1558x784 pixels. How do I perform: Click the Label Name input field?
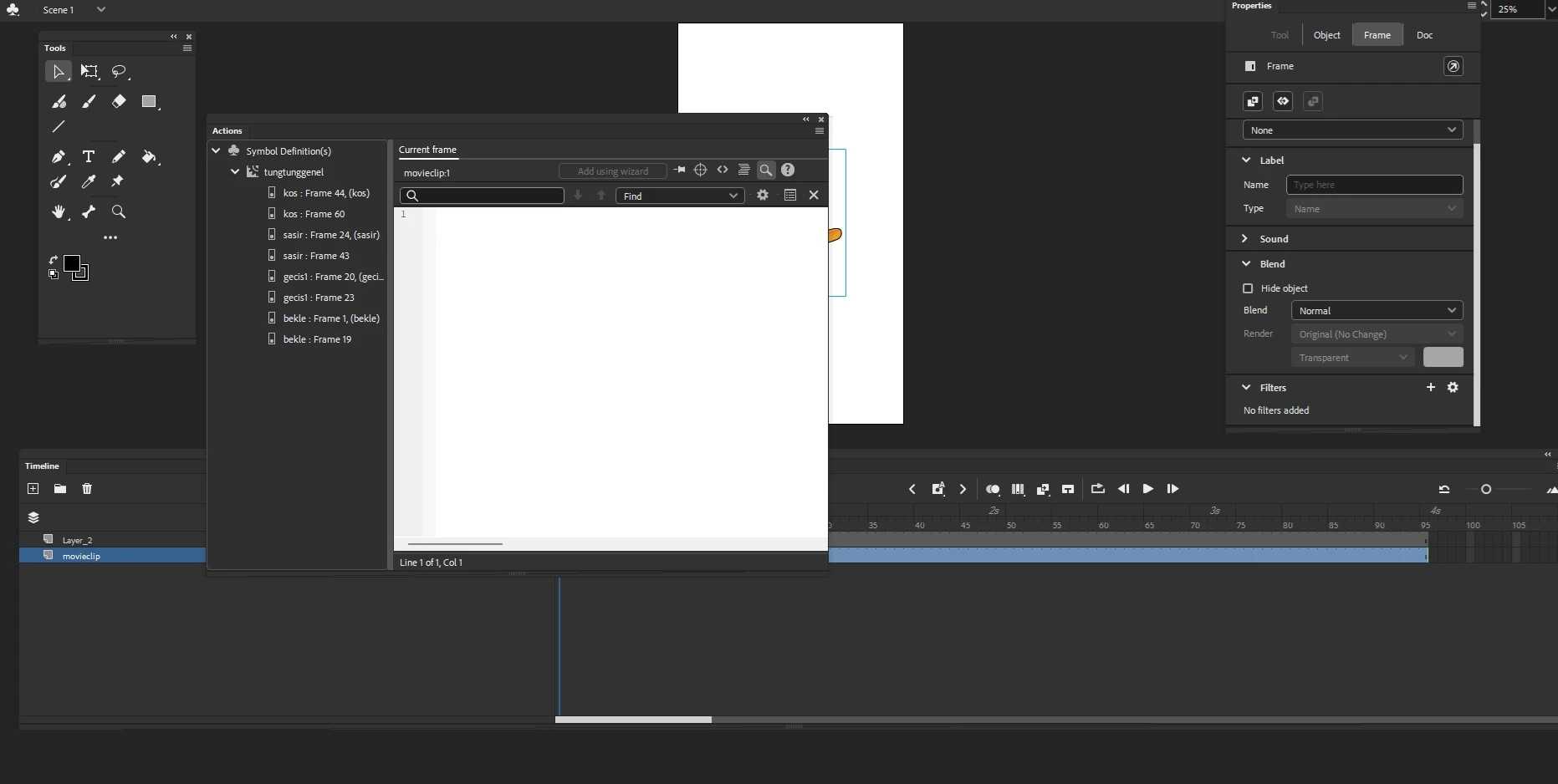click(x=1374, y=185)
